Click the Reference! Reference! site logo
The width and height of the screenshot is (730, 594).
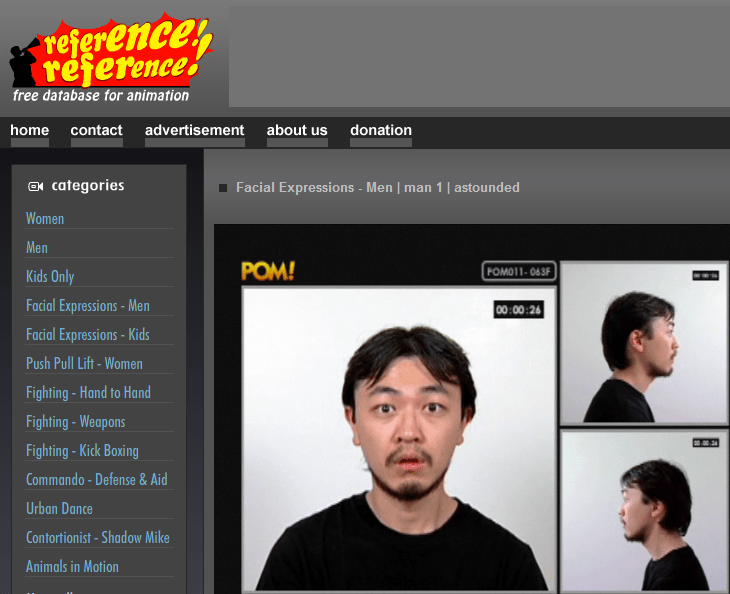pyautogui.click(x=112, y=57)
